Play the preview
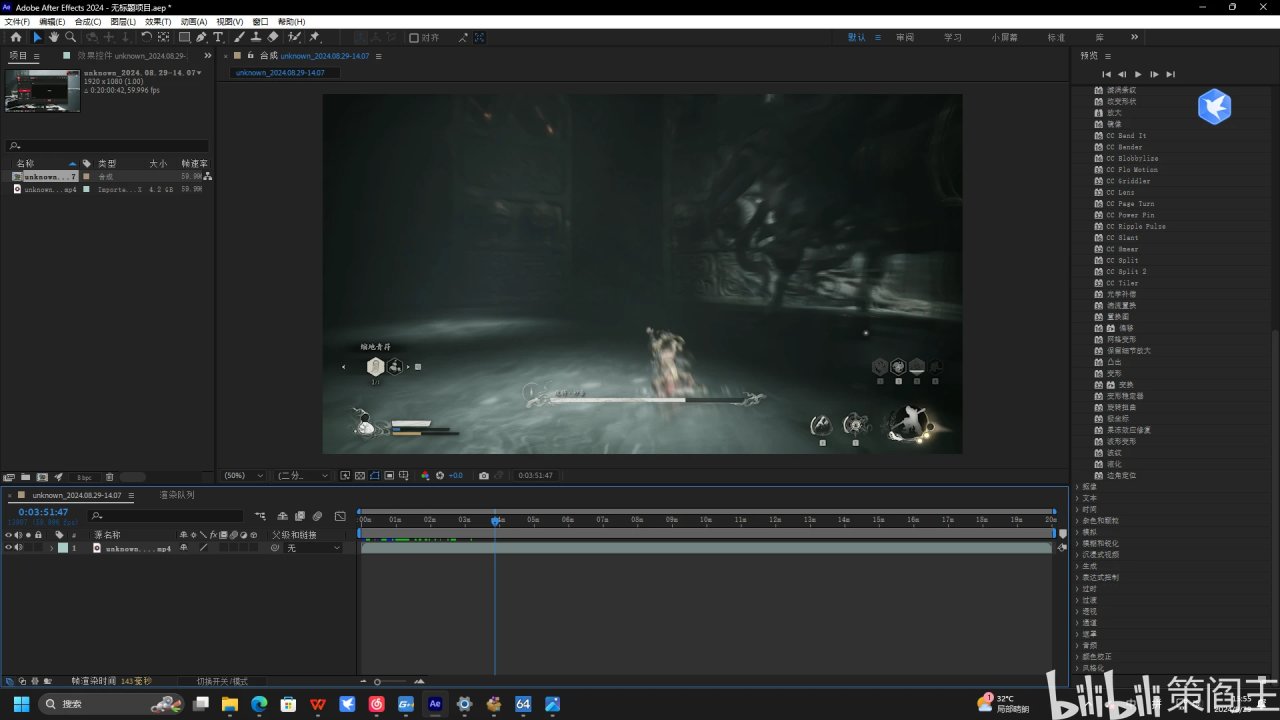The height and width of the screenshot is (720, 1280). click(x=1137, y=74)
